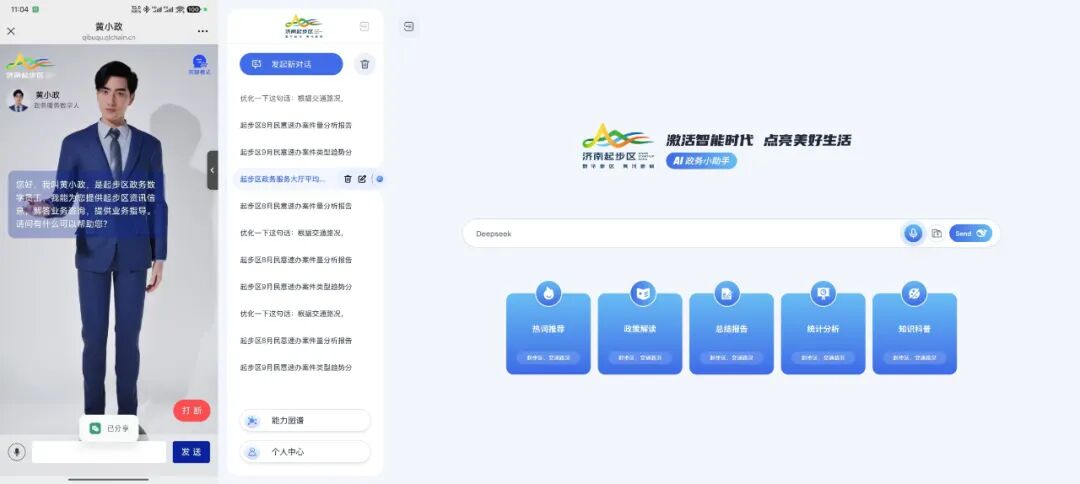Click the trash icon next to 发起新对话

(365, 64)
